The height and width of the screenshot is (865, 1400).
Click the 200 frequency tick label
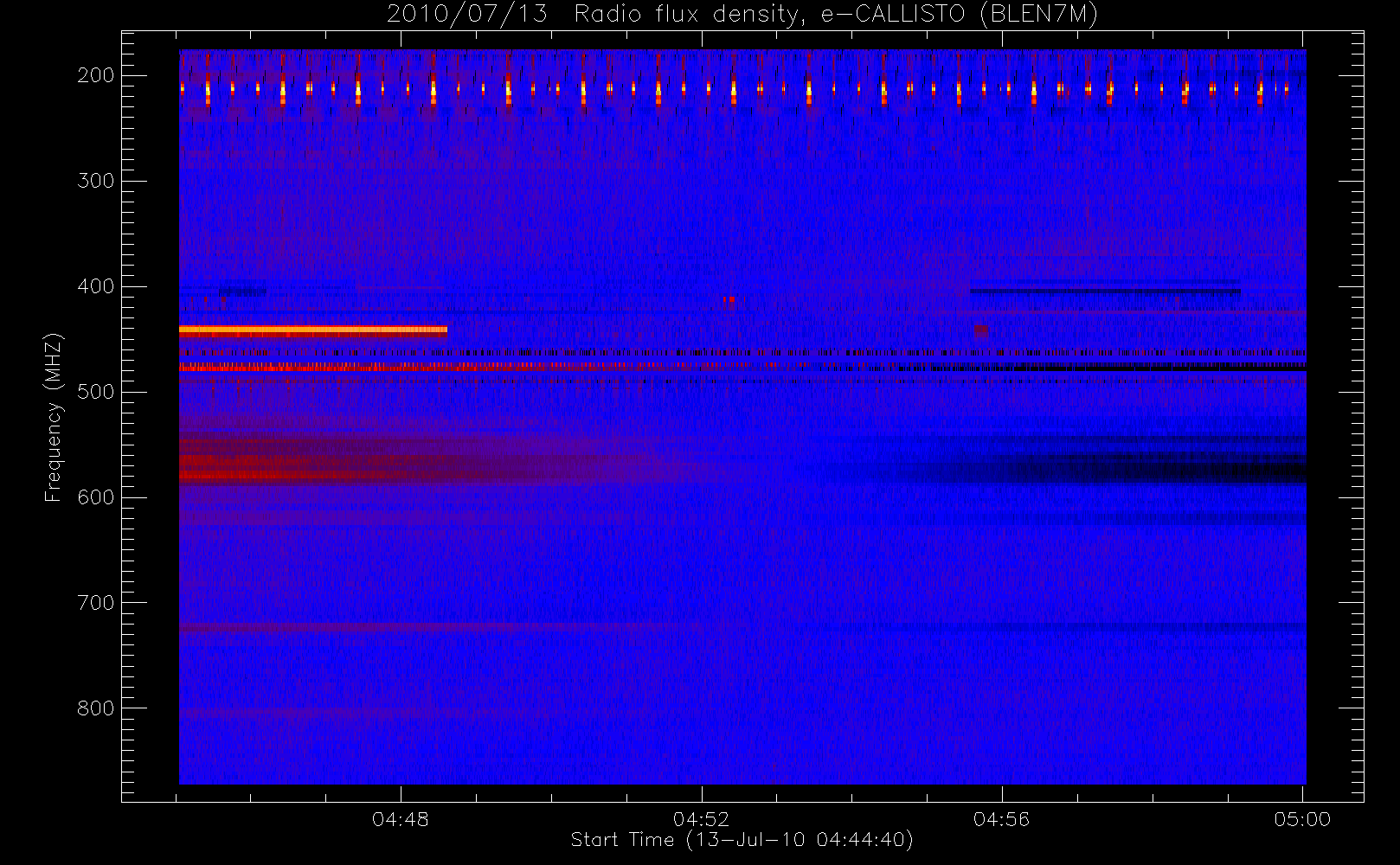(96, 75)
